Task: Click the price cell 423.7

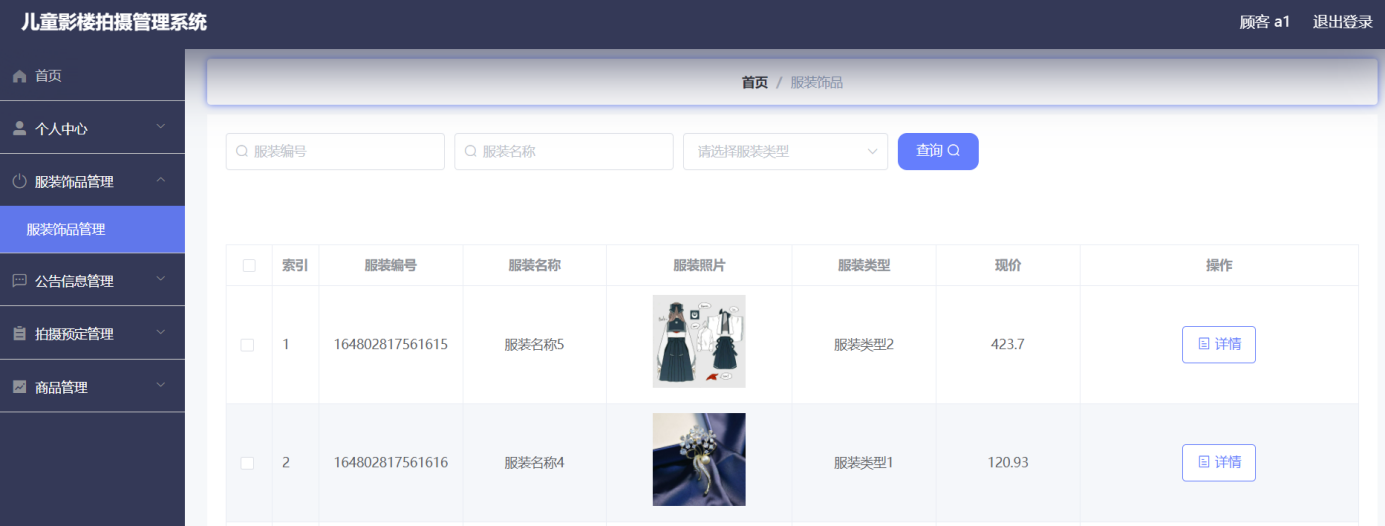Action: pyautogui.click(x=1008, y=345)
